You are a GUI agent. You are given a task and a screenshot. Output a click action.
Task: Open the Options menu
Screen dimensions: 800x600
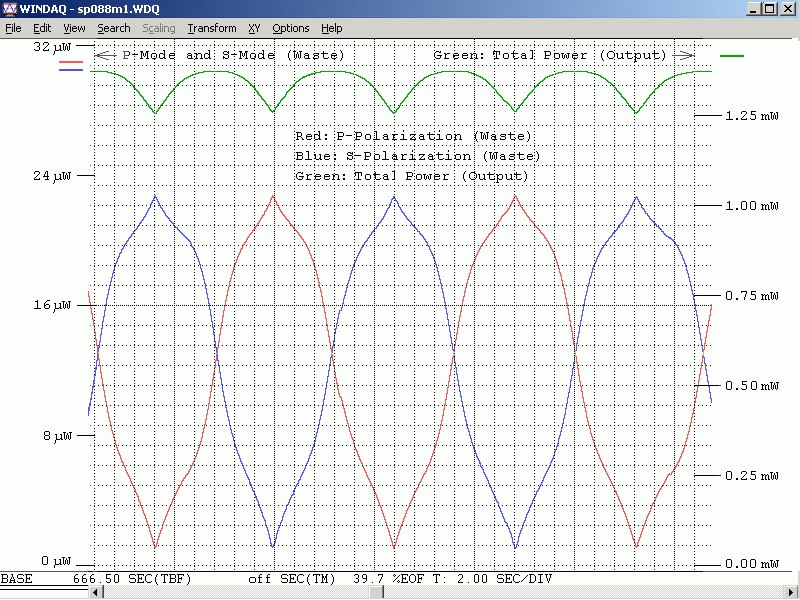(x=291, y=28)
